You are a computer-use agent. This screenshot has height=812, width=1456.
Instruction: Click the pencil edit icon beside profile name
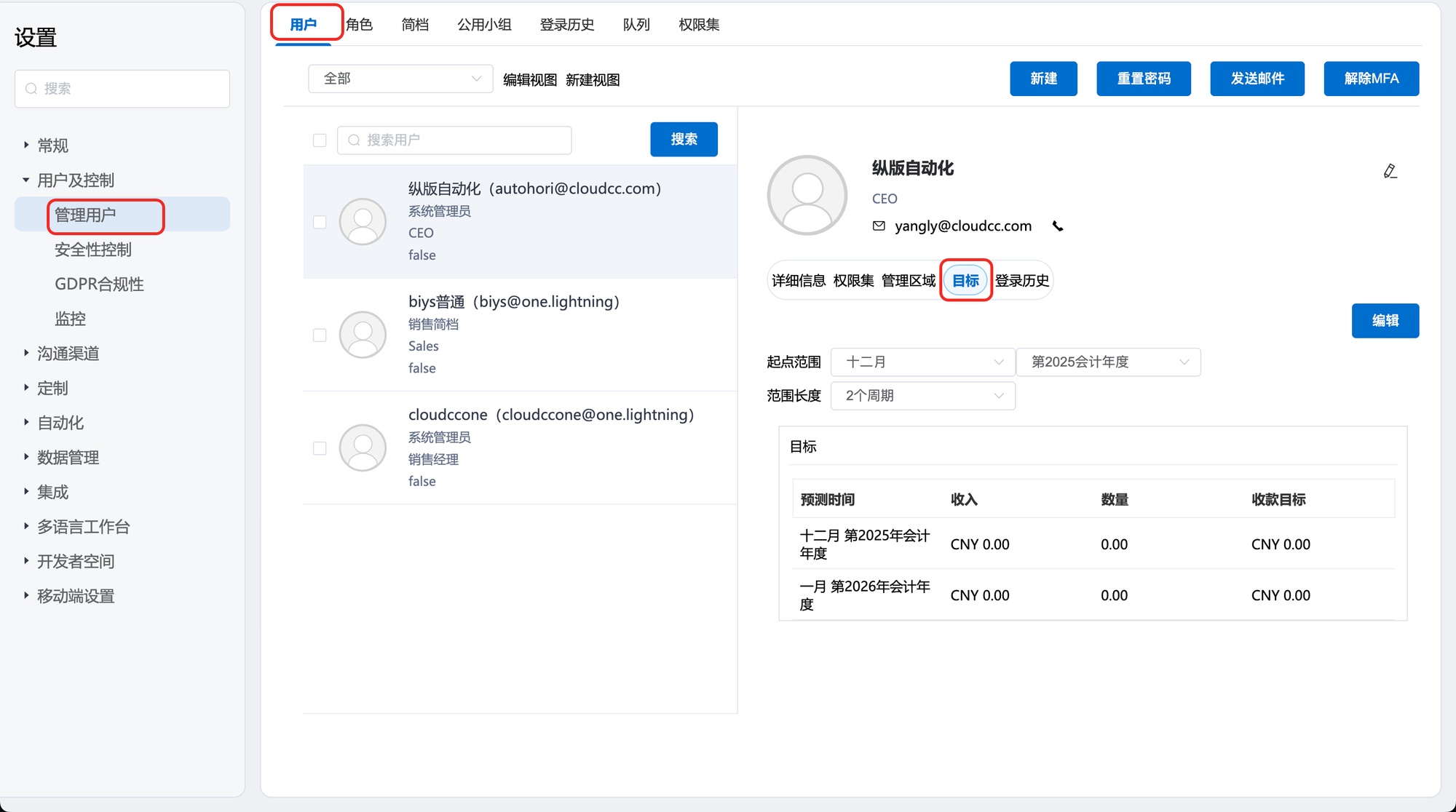1390,171
